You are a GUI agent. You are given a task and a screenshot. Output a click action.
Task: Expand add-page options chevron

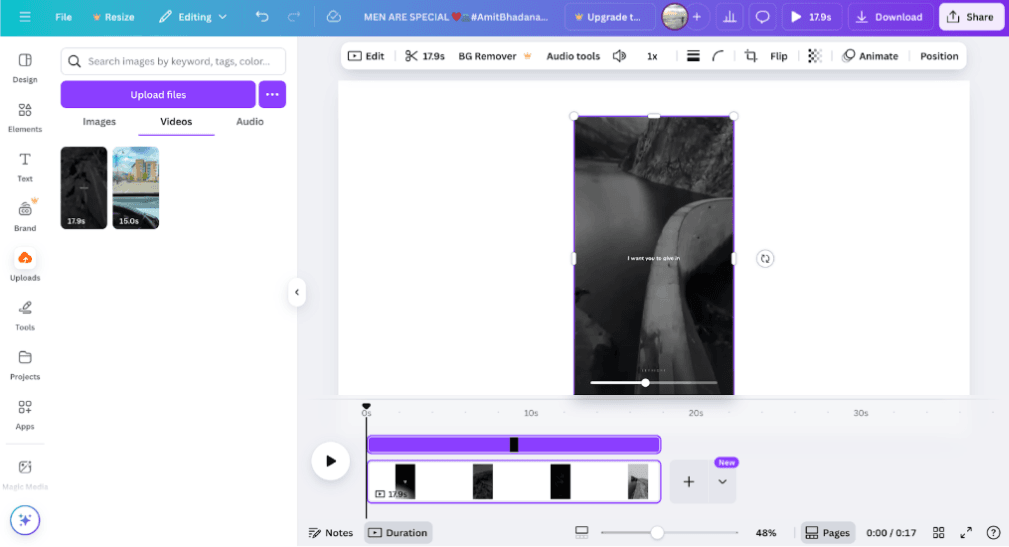click(x=722, y=481)
